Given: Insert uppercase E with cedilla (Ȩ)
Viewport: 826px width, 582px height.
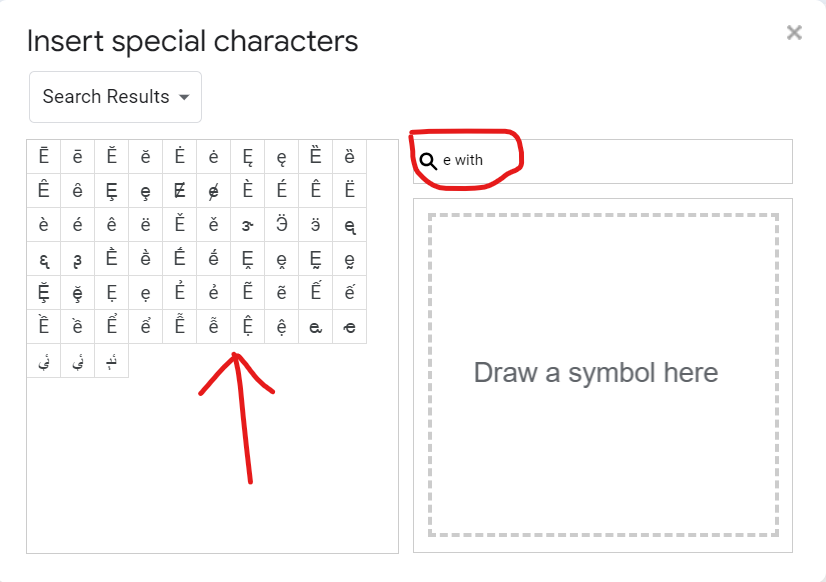Looking at the screenshot, I should 112,190.
